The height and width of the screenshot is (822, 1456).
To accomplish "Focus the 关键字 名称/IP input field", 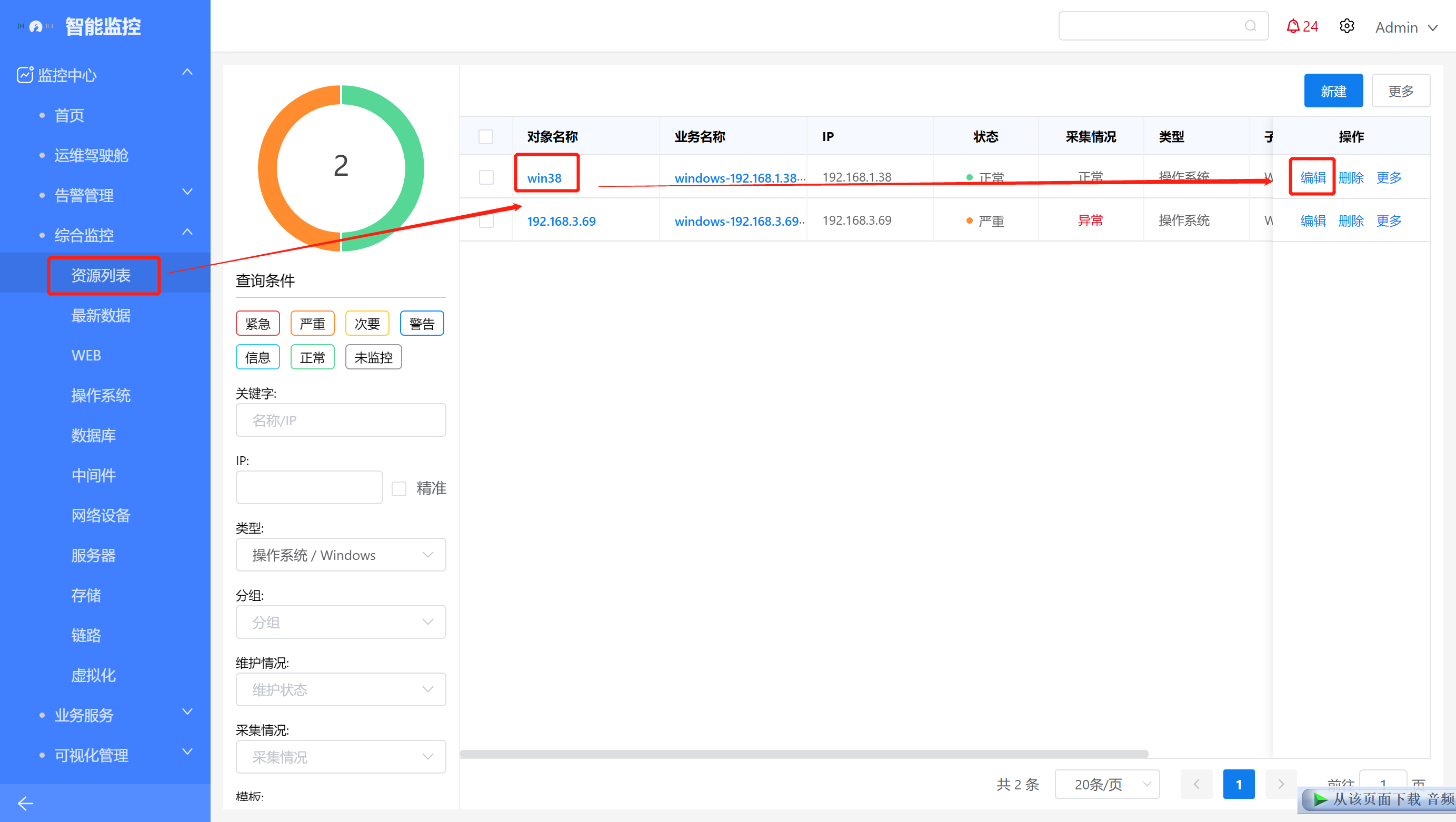I will point(341,420).
